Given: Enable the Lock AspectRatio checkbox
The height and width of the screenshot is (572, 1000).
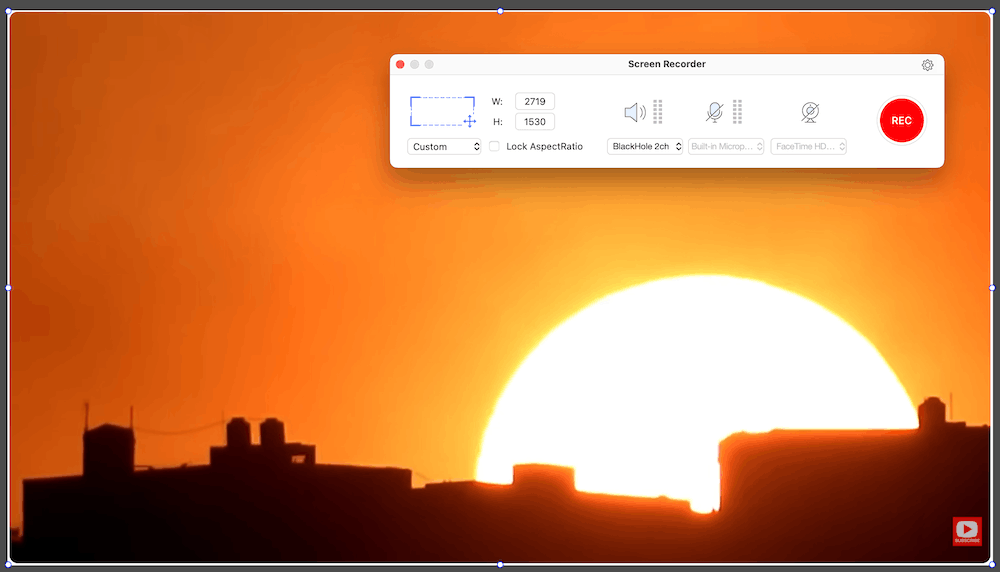Looking at the screenshot, I should tap(494, 146).
